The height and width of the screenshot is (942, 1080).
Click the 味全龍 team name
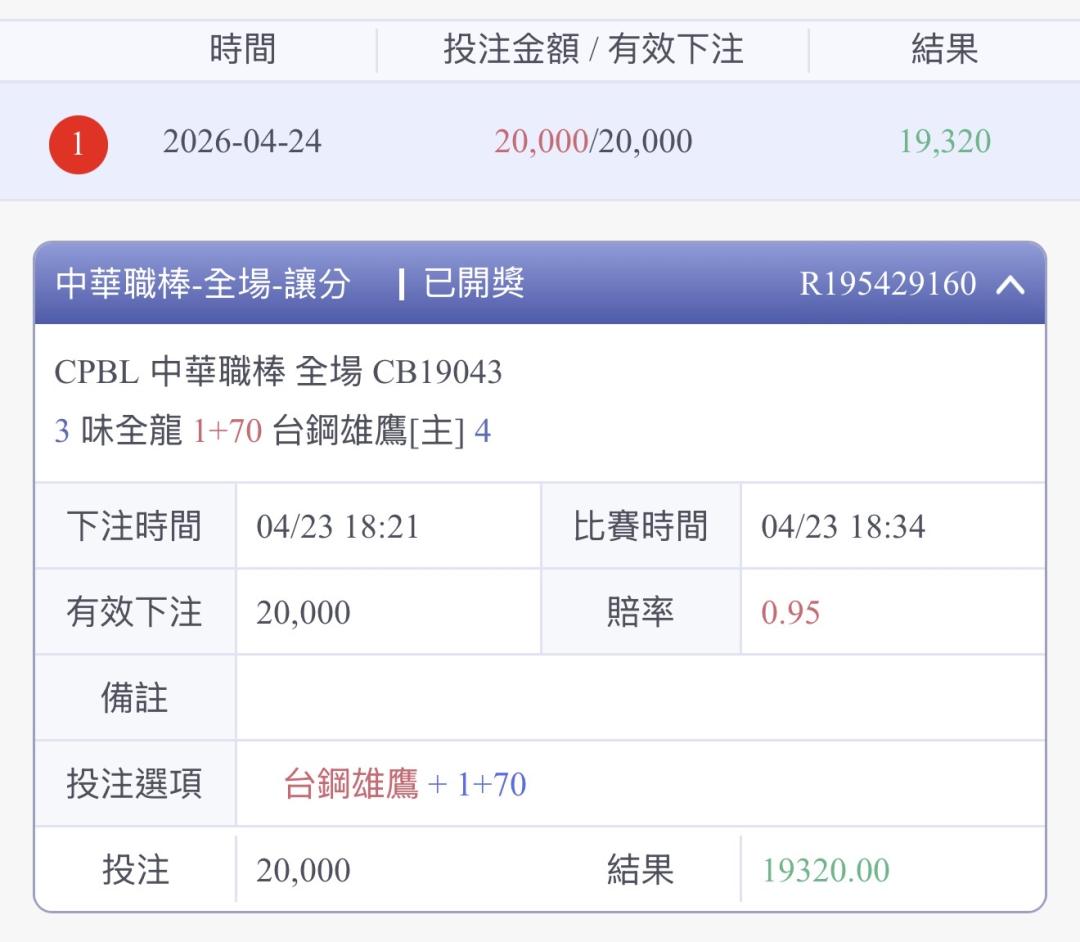131,432
